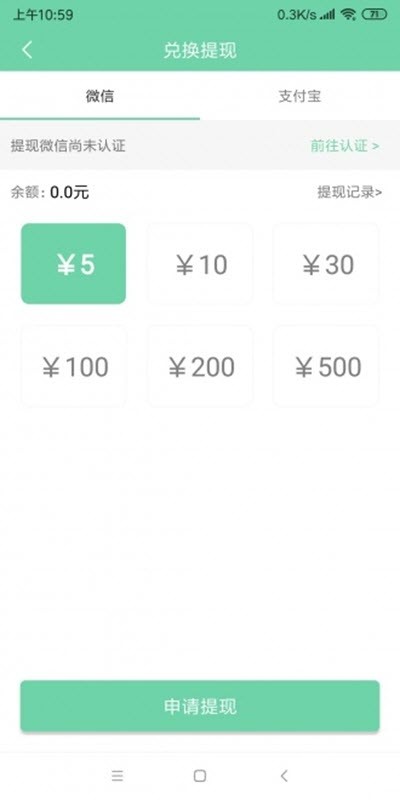Tap the 余额 0.0元 balance text
This screenshot has width=400, height=800.
click(x=49, y=192)
